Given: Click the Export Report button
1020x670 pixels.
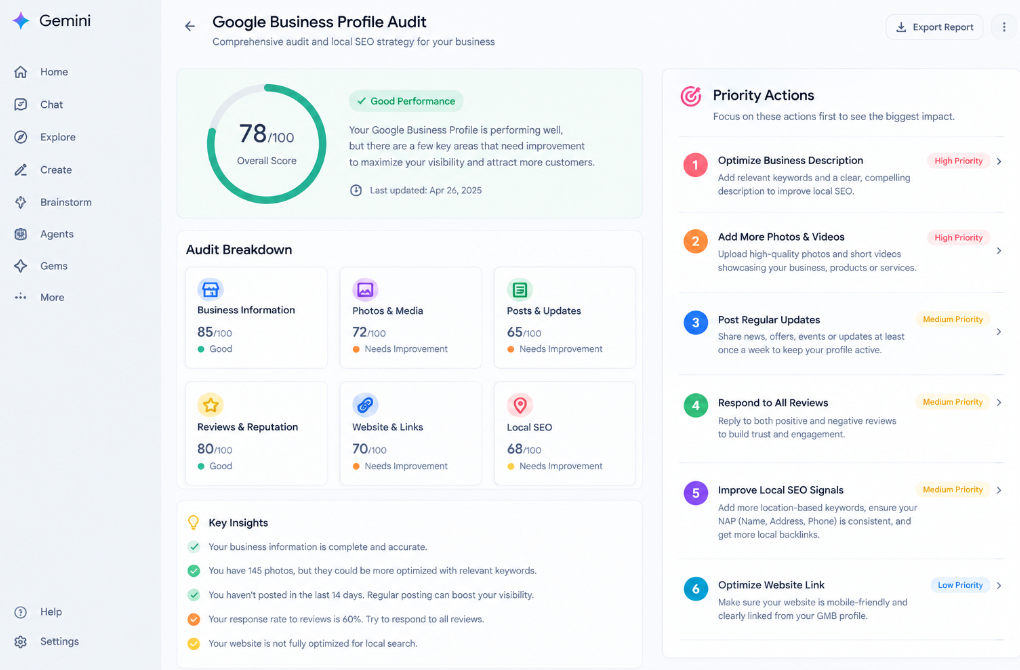Looking at the screenshot, I should click(x=934, y=27).
